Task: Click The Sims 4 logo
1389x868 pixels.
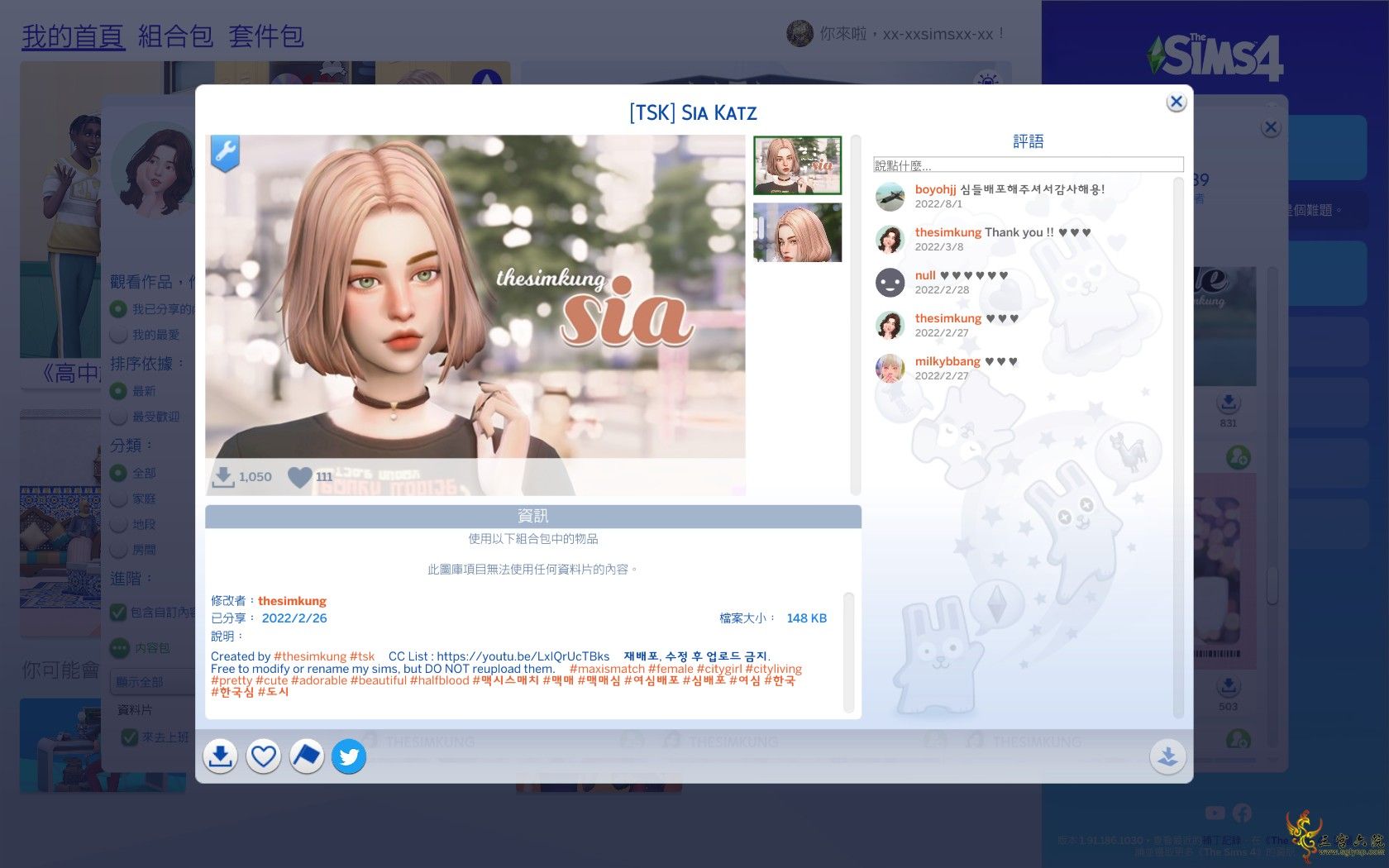Action: point(1215,56)
